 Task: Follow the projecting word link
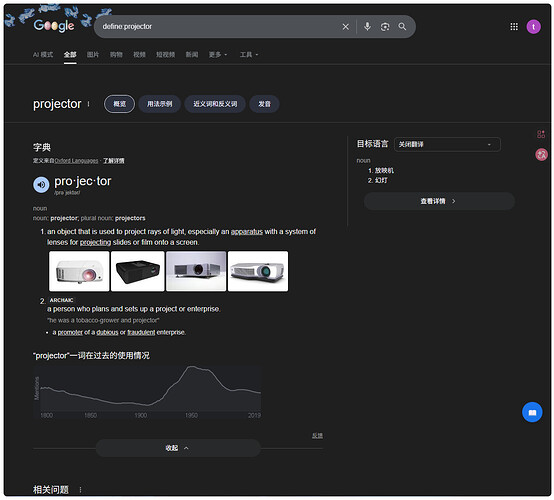coord(95,242)
